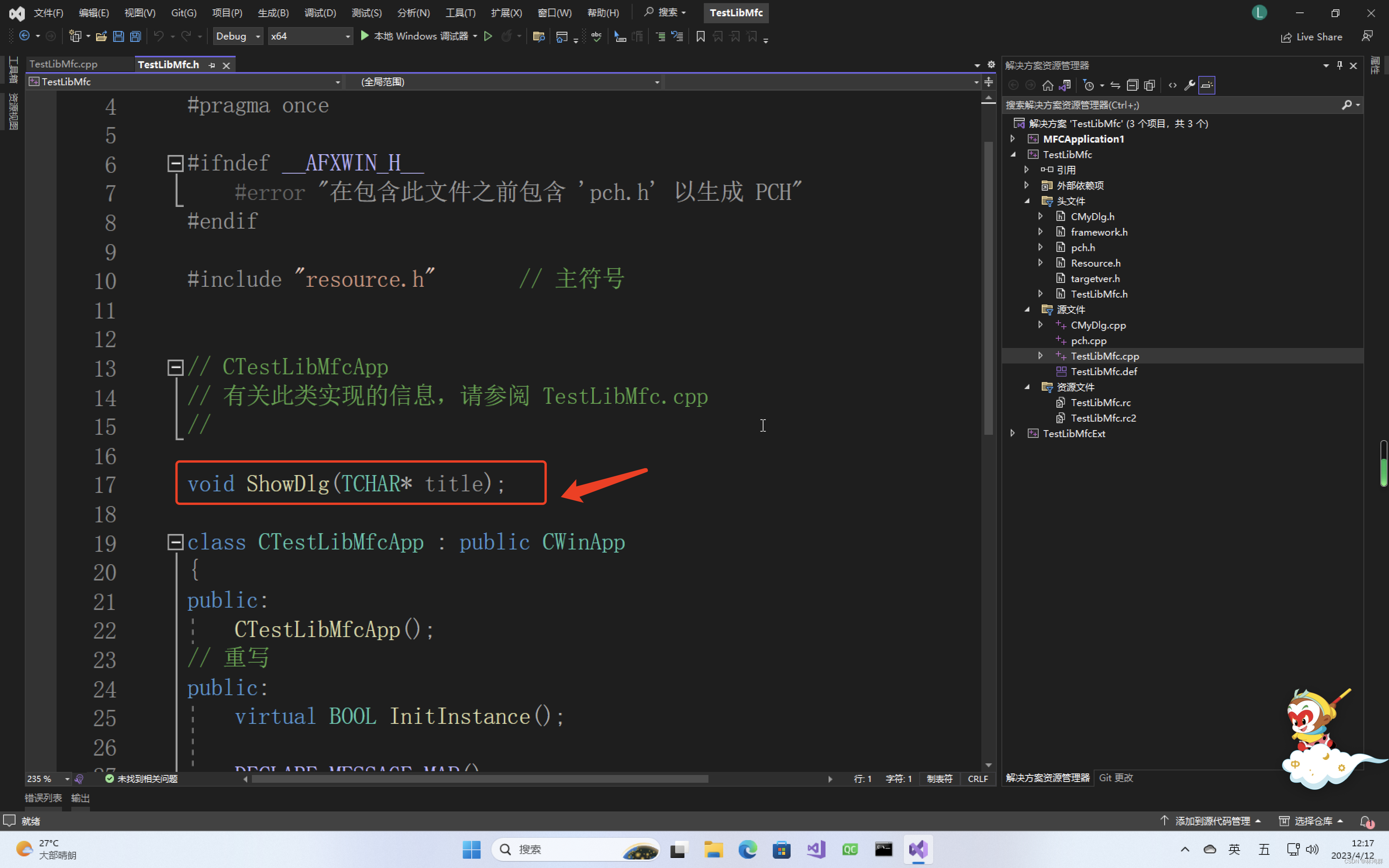The height and width of the screenshot is (868, 1389).
Task: Open the 文件(F) menu
Action: [48, 13]
